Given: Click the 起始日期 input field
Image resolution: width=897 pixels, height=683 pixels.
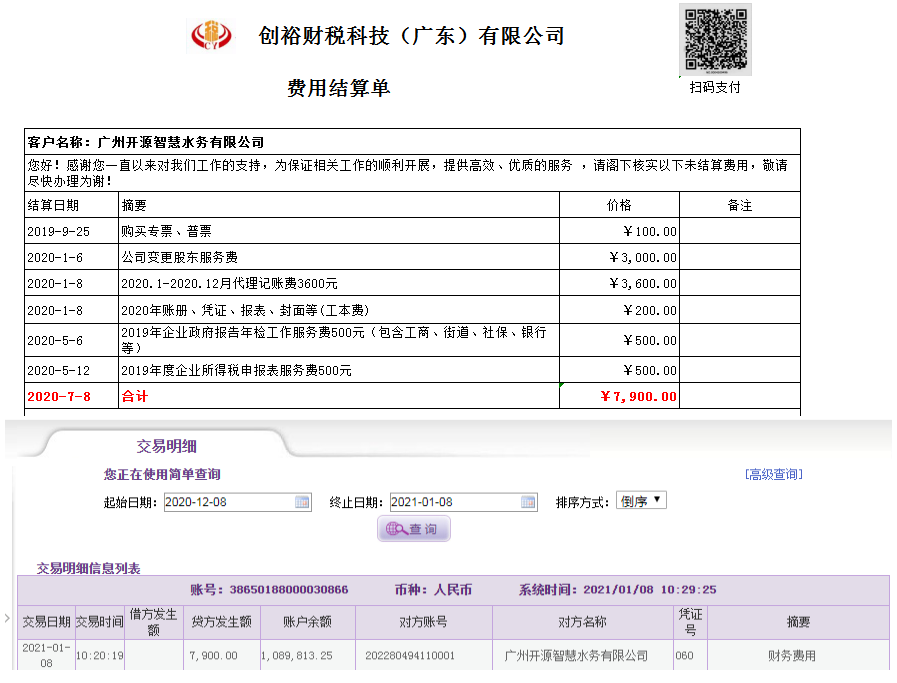Looking at the screenshot, I should 237,502.
